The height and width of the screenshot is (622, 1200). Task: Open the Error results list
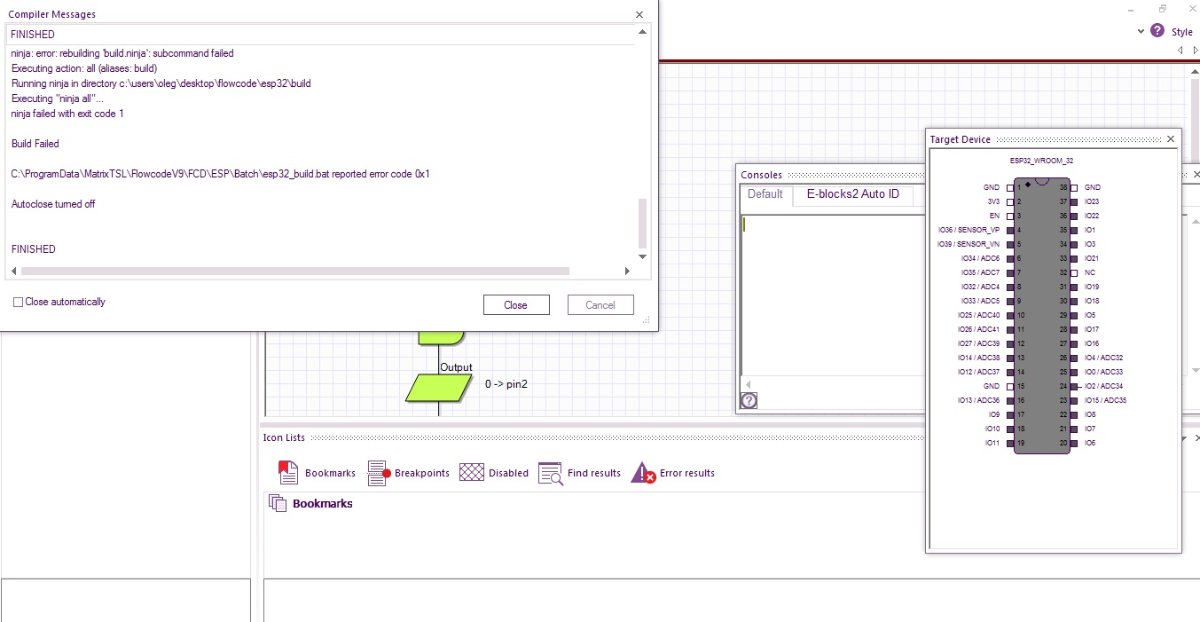tap(672, 473)
